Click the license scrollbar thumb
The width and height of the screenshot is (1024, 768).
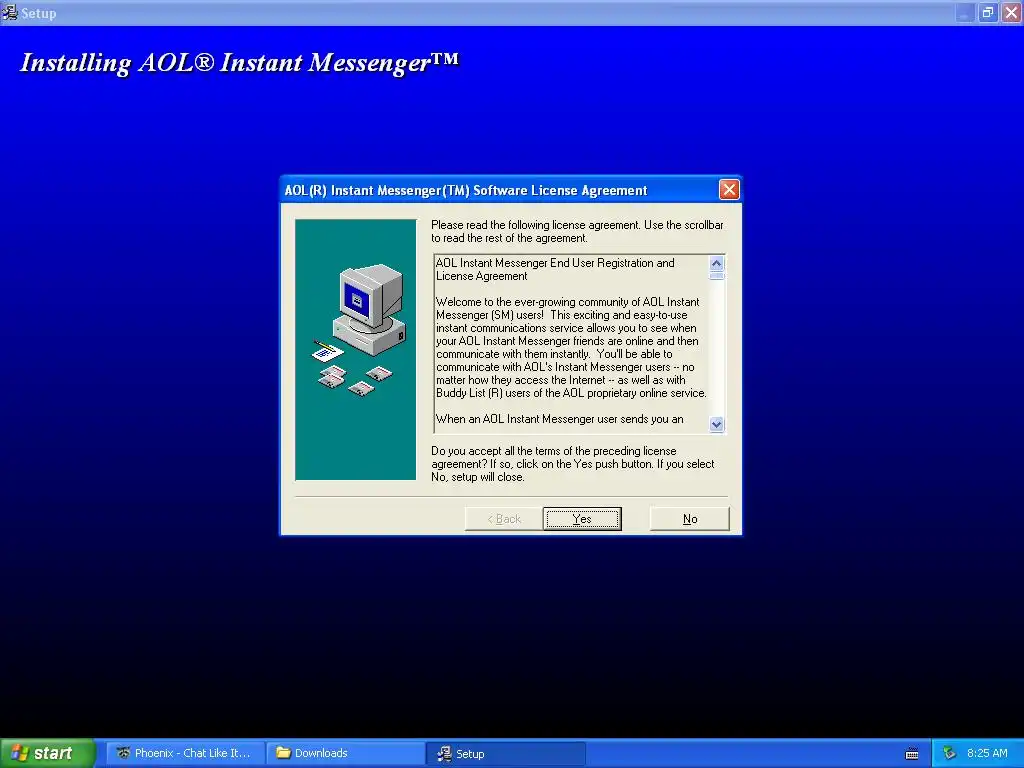716,276
